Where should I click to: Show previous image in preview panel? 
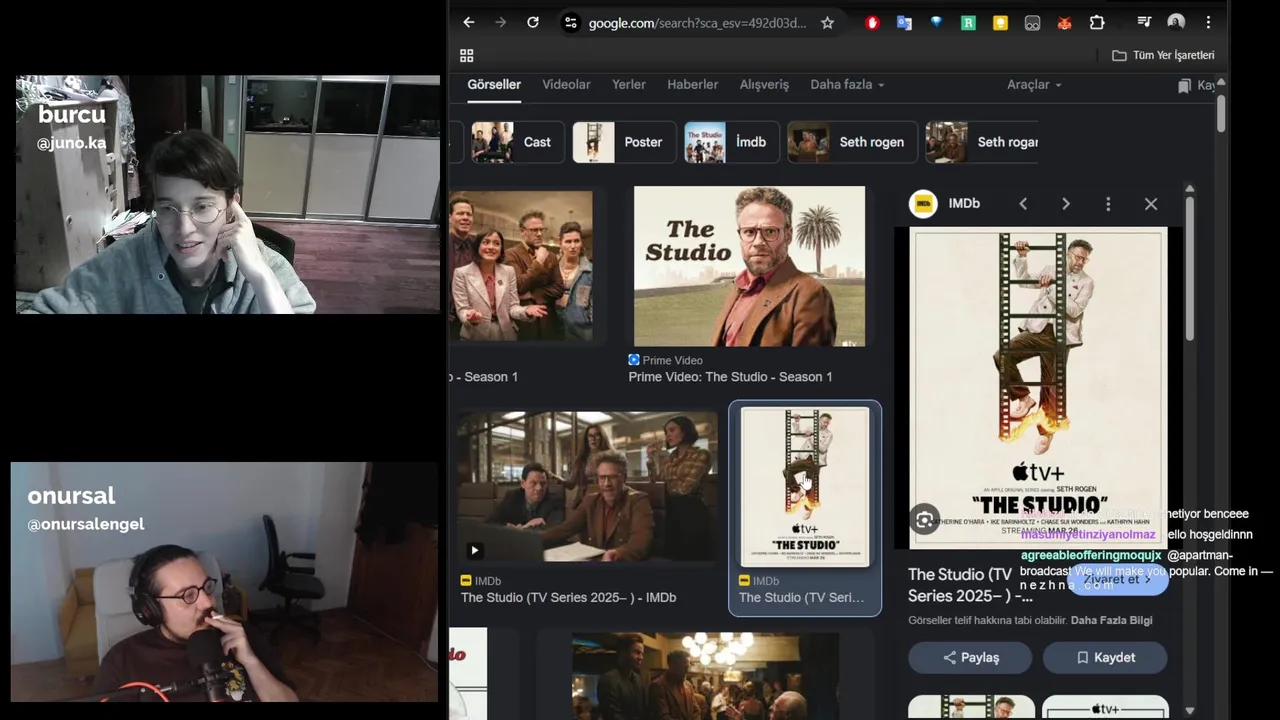click(x=1023, y=204)
